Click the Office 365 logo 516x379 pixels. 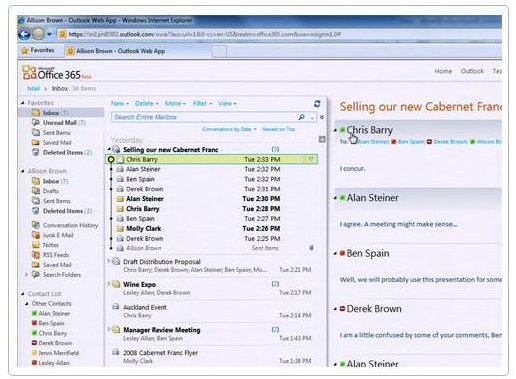(57, 73)
